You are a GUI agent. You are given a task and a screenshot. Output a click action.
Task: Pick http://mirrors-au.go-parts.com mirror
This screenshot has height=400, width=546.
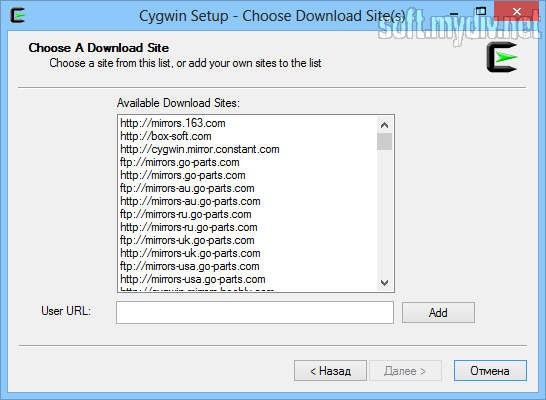[x=190, y=201]
